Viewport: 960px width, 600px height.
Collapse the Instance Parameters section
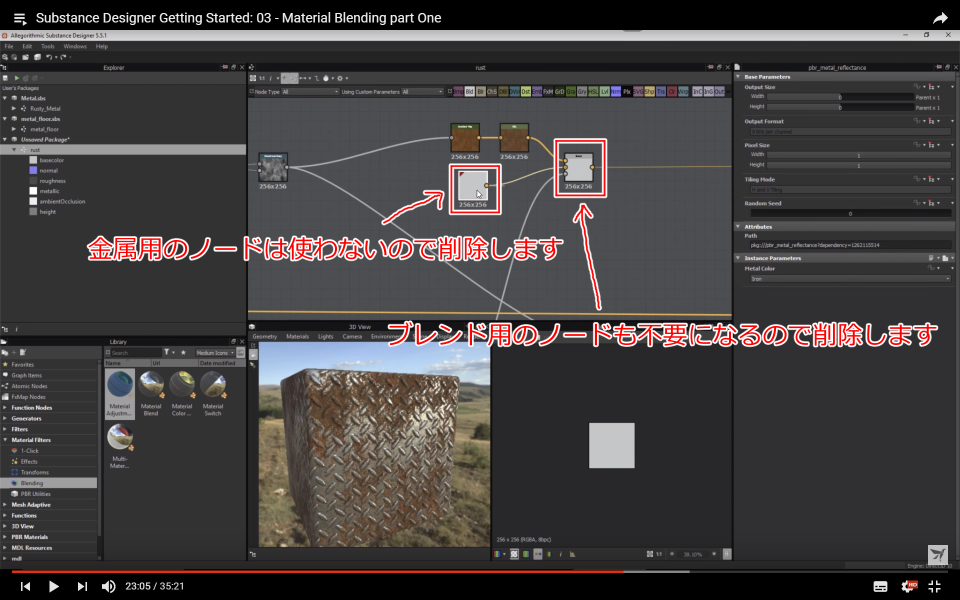[x=738, y=258]
